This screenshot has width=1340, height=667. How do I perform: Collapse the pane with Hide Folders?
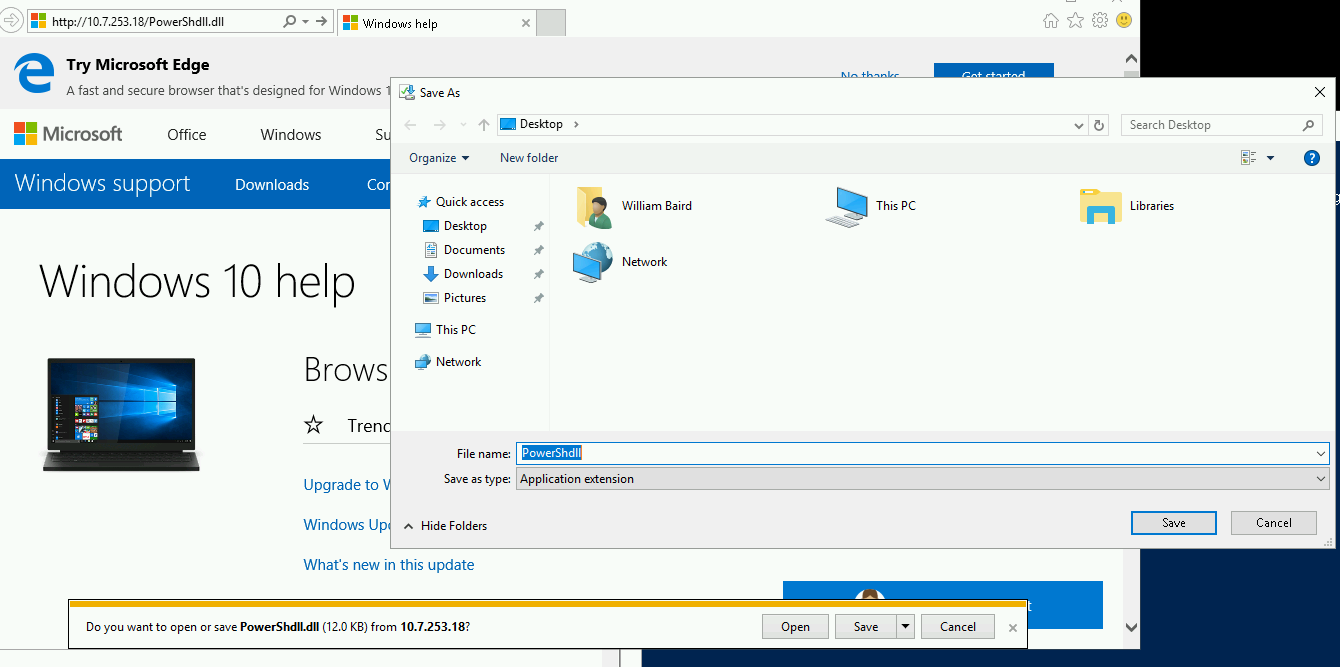point(445,526)
